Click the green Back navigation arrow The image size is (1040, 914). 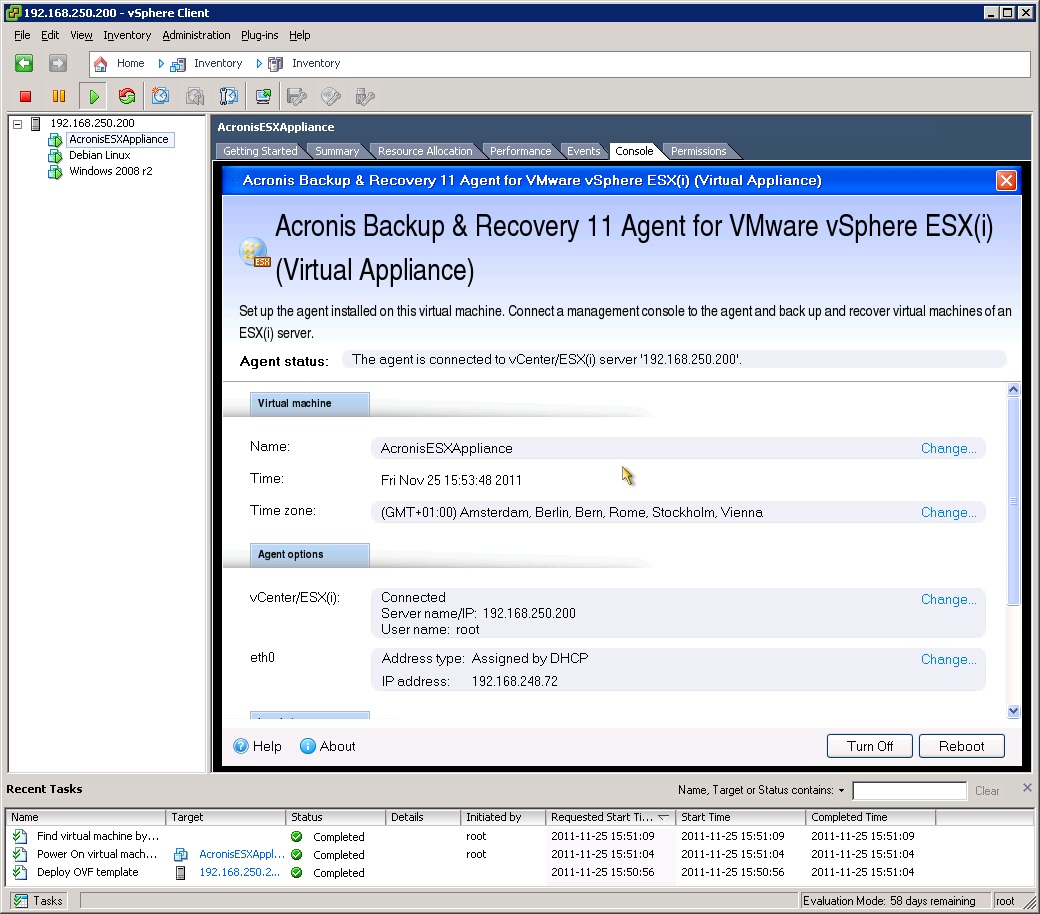point(24,63)
